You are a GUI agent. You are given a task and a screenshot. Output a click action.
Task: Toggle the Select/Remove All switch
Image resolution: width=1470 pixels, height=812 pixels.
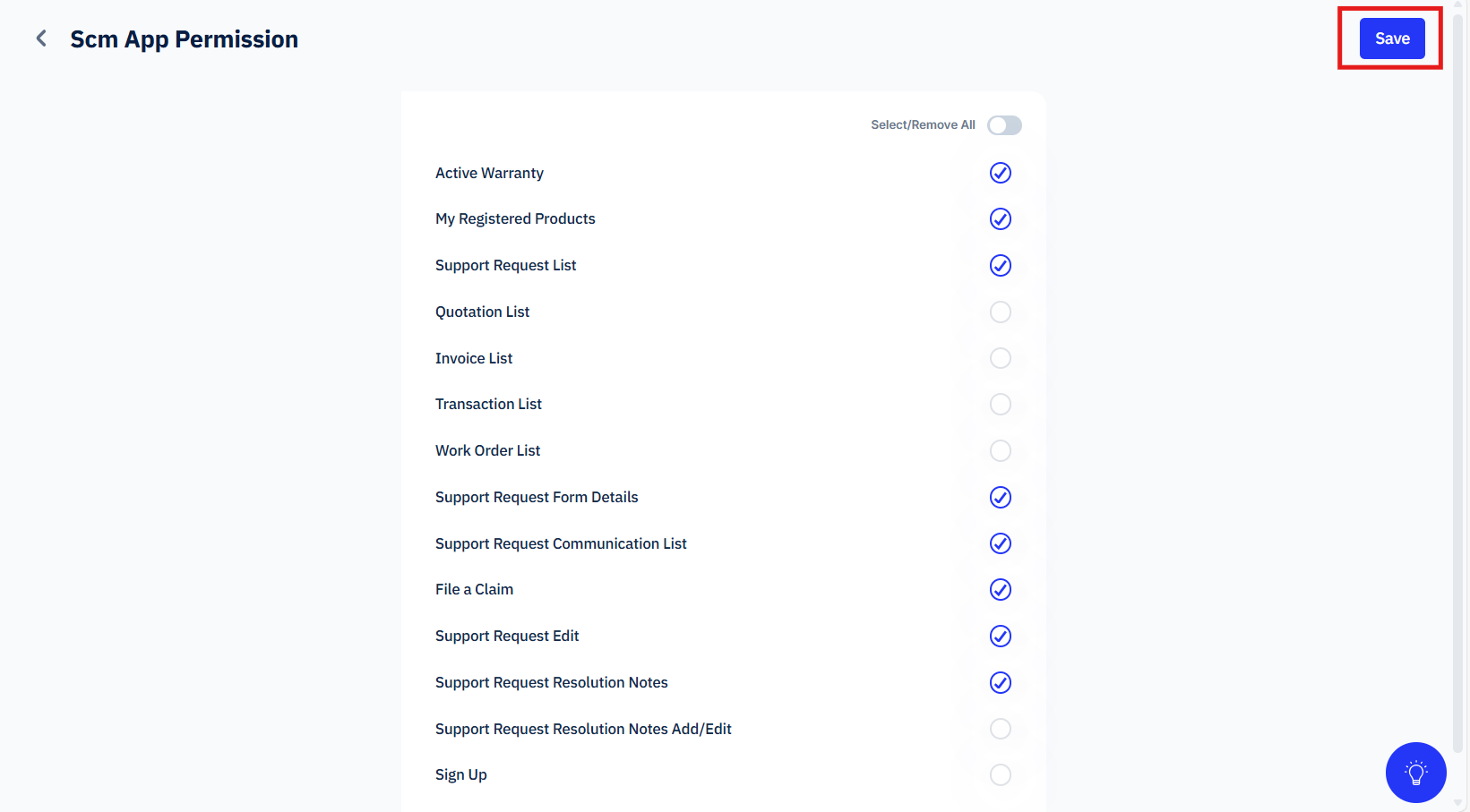1004,125
